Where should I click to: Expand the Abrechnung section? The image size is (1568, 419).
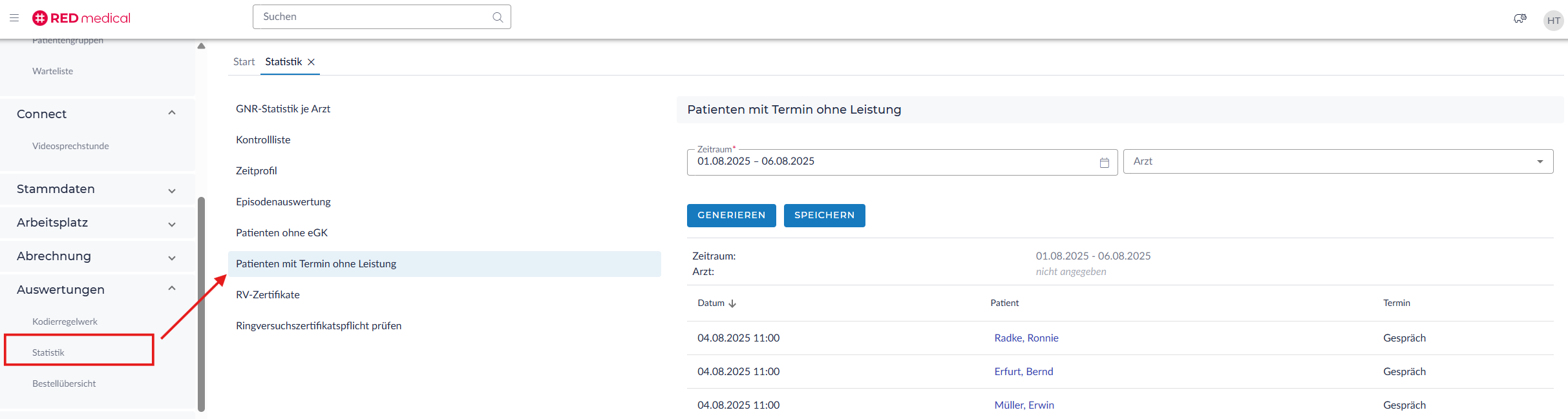tap(172, 258)
